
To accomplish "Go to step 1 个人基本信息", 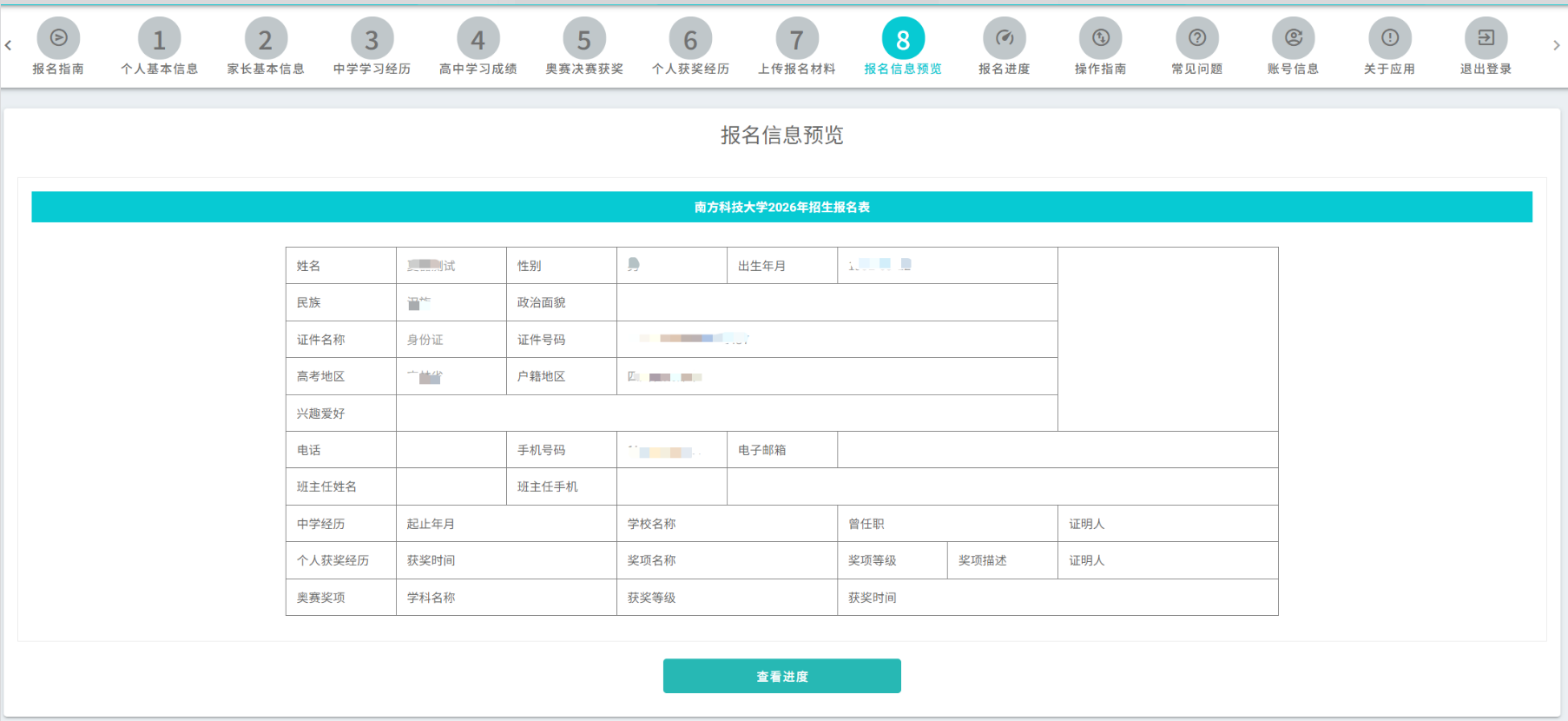I will [x=159, y=39].
